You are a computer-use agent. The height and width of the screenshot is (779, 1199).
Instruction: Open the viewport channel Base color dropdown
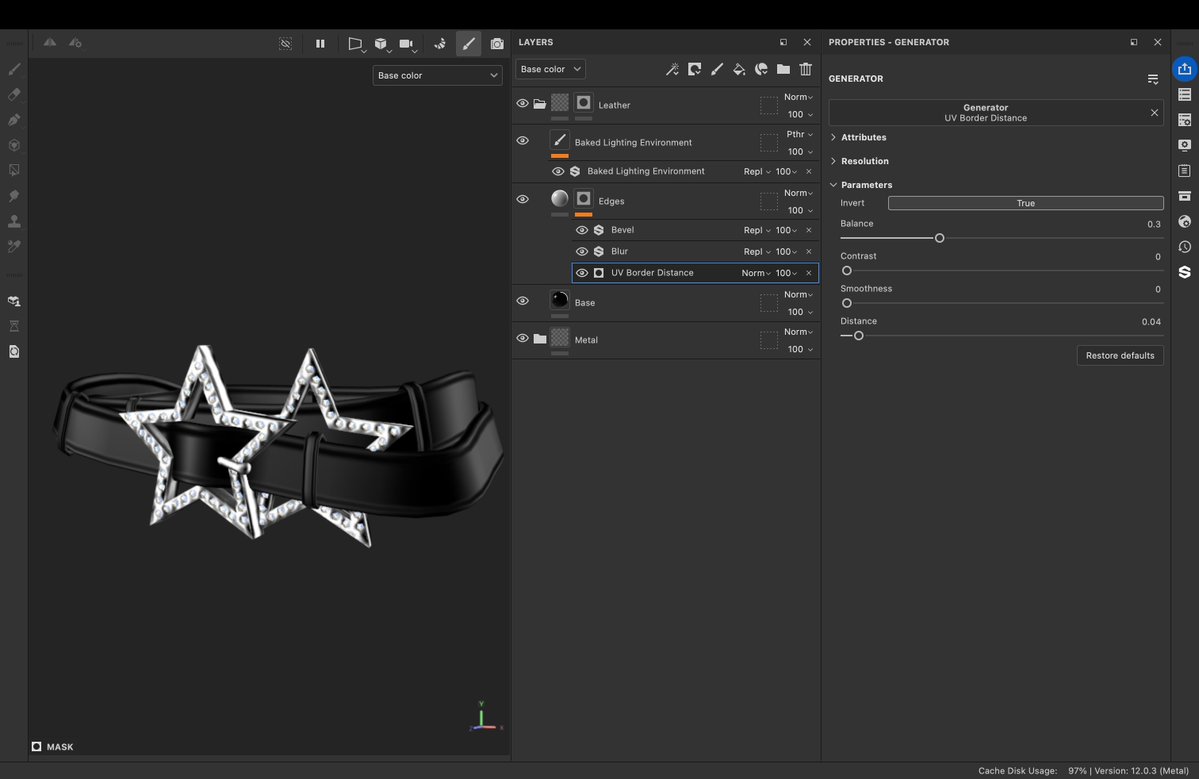pos(437,75)
